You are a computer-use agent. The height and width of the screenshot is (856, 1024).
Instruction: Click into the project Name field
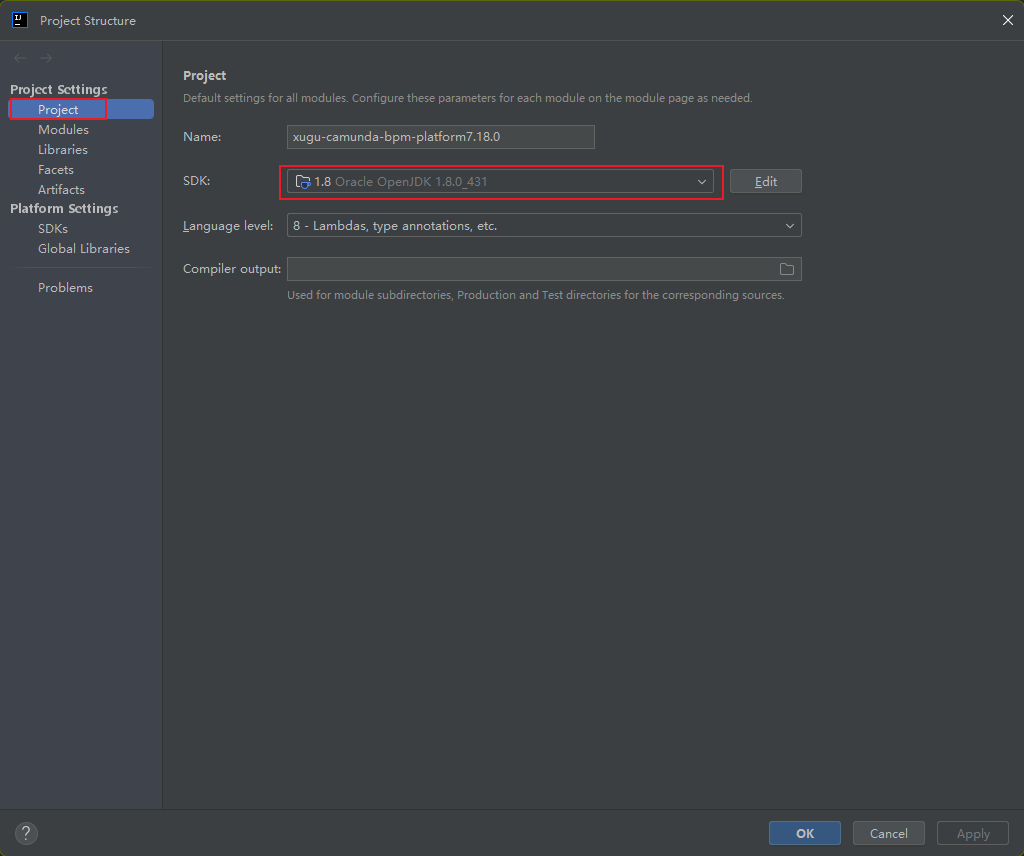coord(440,137)
